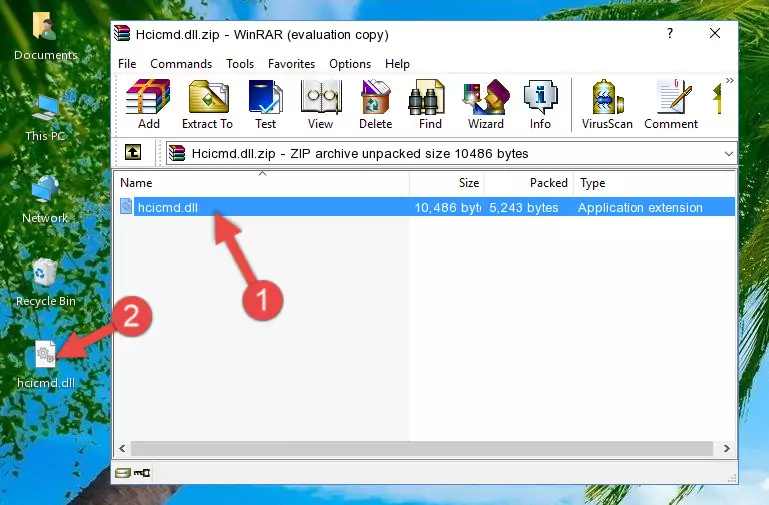Expand hidden toolbar buttons chevron

[729, 81]
